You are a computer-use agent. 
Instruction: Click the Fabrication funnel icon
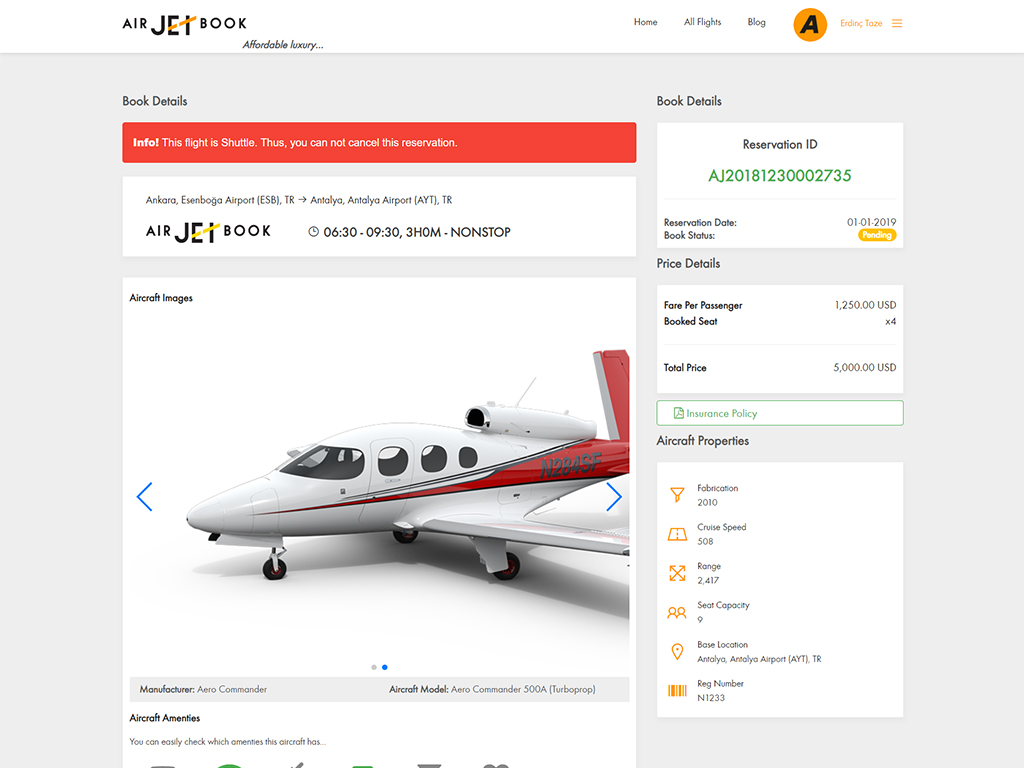coord(677,495)
